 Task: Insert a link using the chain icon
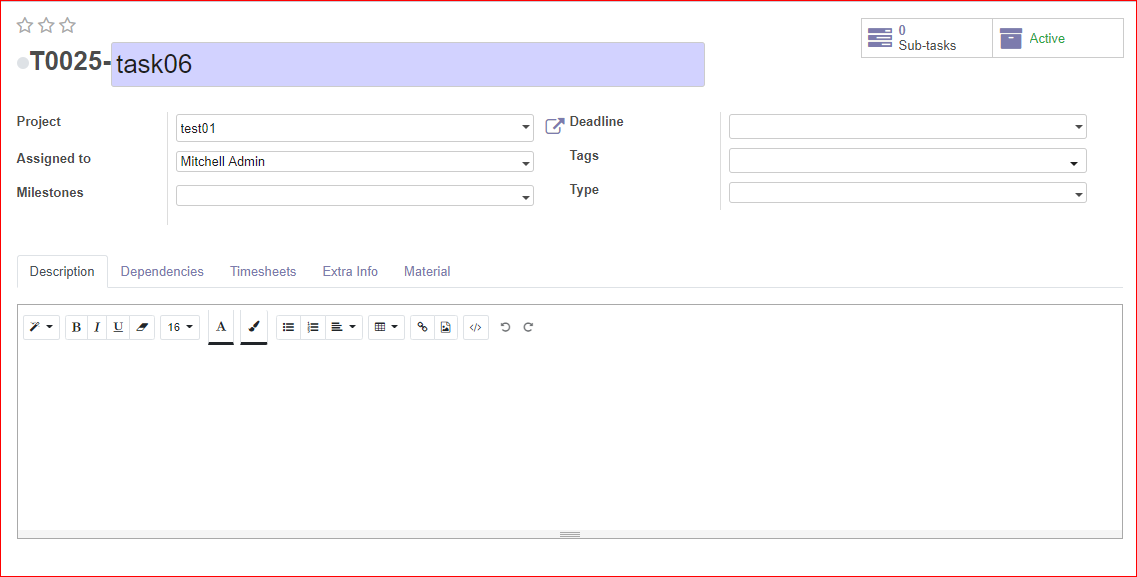point(422,327)
